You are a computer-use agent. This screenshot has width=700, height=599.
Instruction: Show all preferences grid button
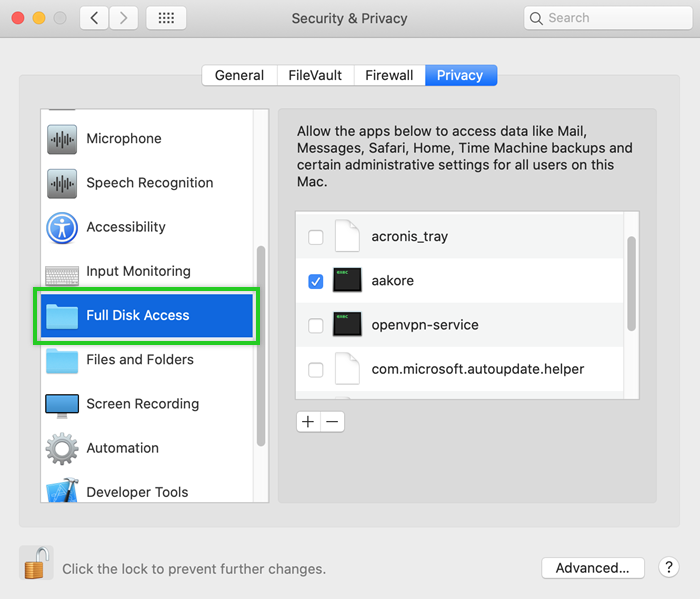(165, 18)
